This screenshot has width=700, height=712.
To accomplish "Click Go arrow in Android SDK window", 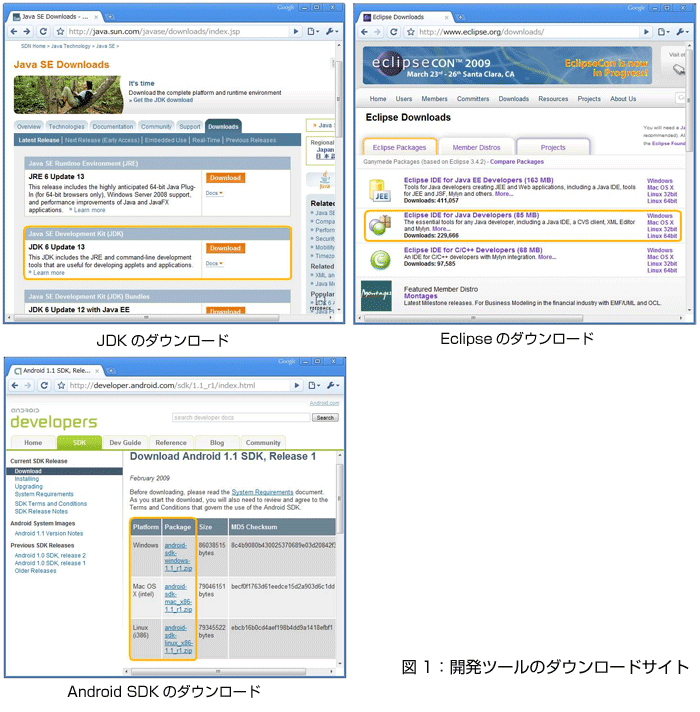I will click(297, 385).
